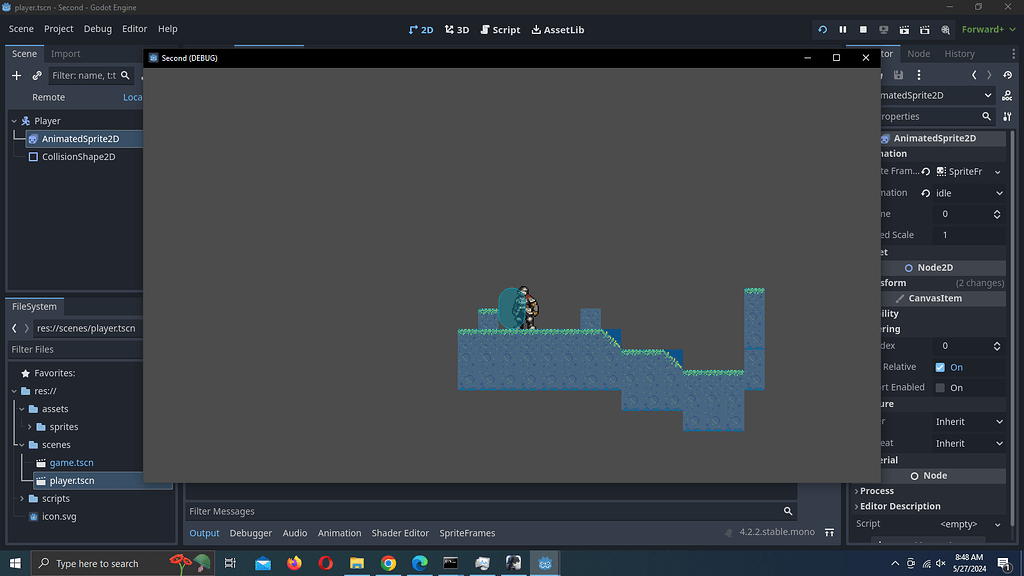This screenshot has width=1024, height=576.
Task: Switch to the Import dock tab
Action: 65,54
